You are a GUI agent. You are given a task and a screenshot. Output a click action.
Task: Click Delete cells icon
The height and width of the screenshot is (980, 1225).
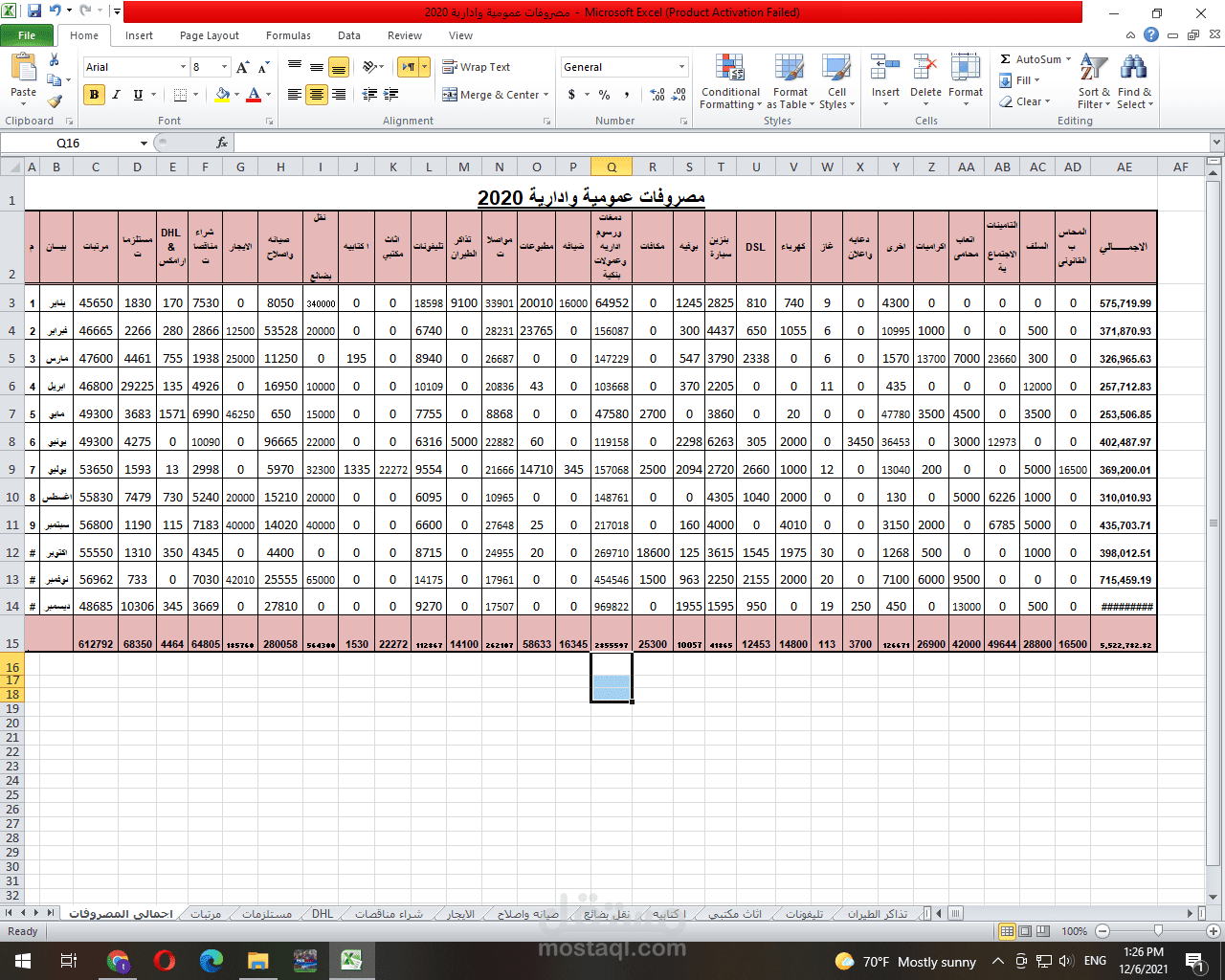click(x=925, y=68)
